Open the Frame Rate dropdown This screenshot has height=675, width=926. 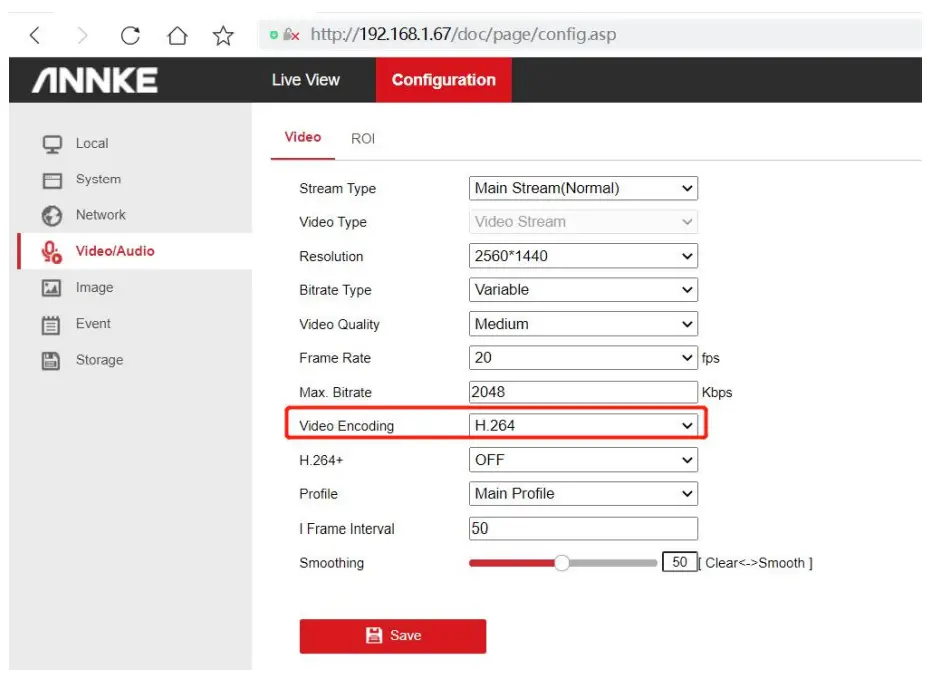pyautogui.click(x=583, y=358)
